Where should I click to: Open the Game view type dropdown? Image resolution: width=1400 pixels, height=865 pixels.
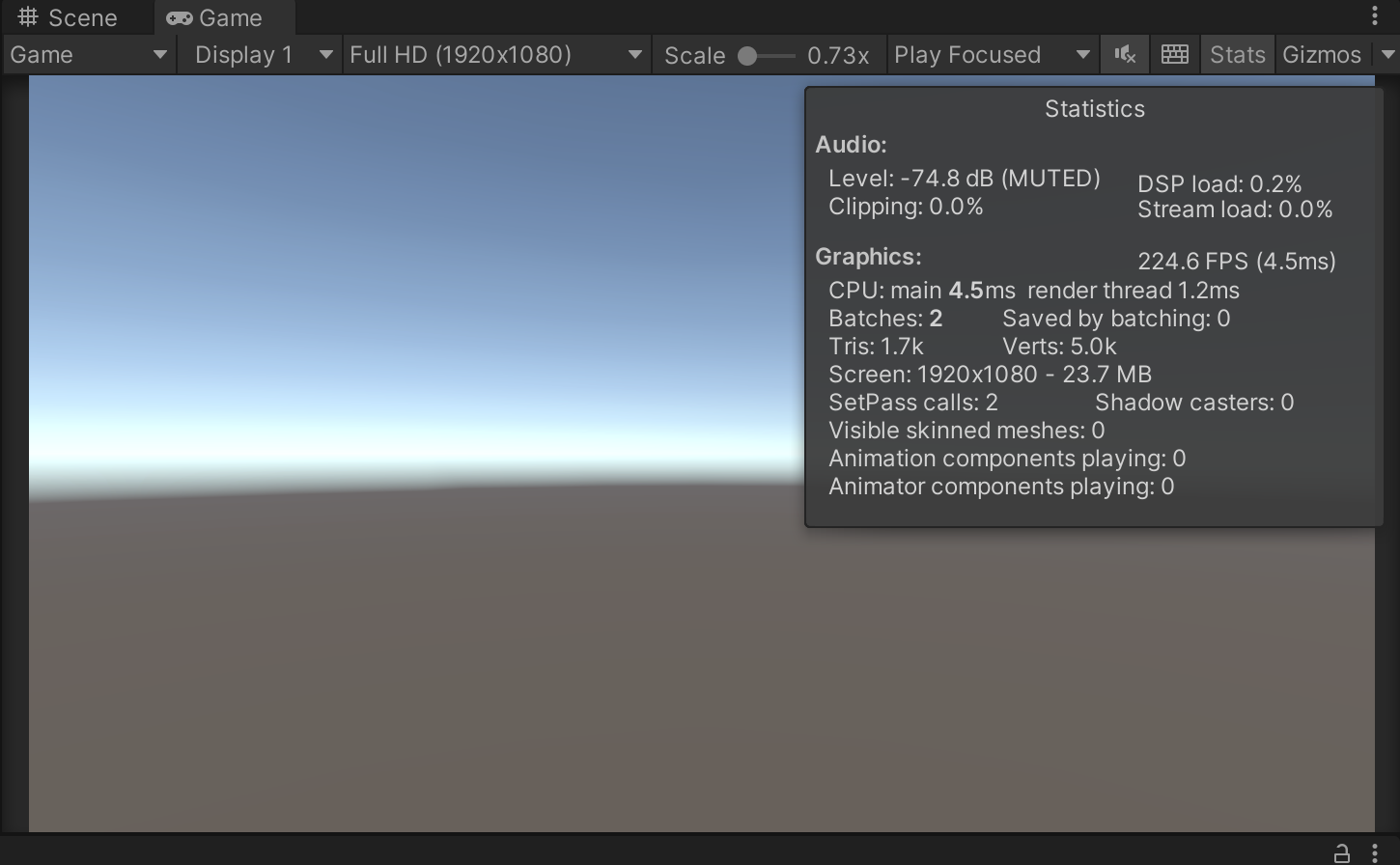(88, 55)
